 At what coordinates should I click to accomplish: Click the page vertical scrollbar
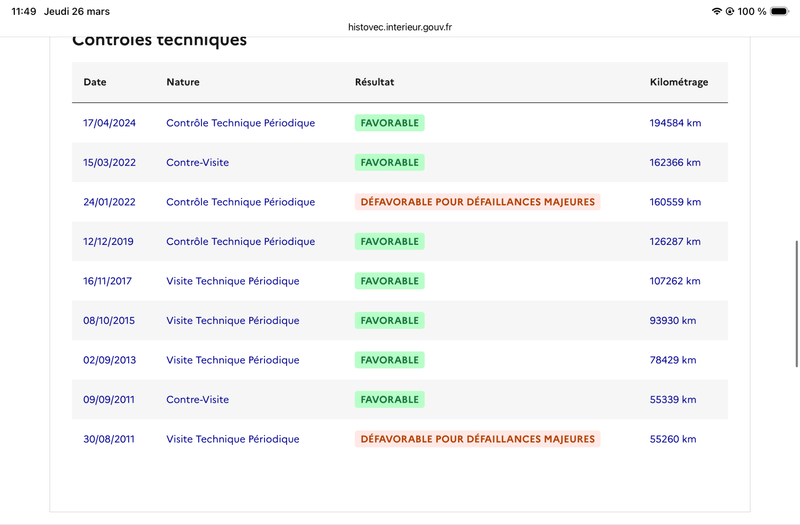pos(796,304)
